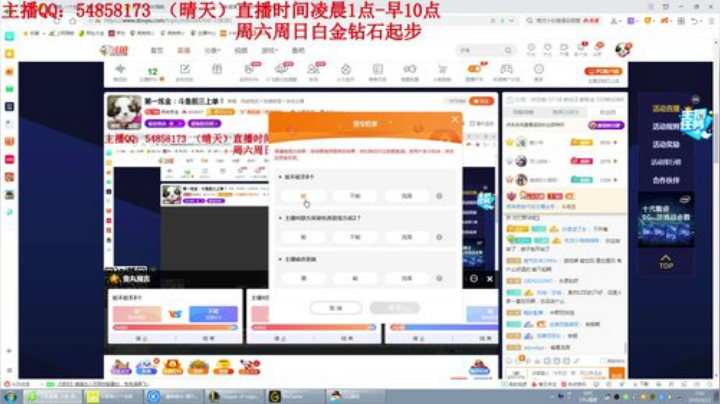Expand the second purple pill under room title
This screenshot has width=720, height=404.
(x=204, y=123)
